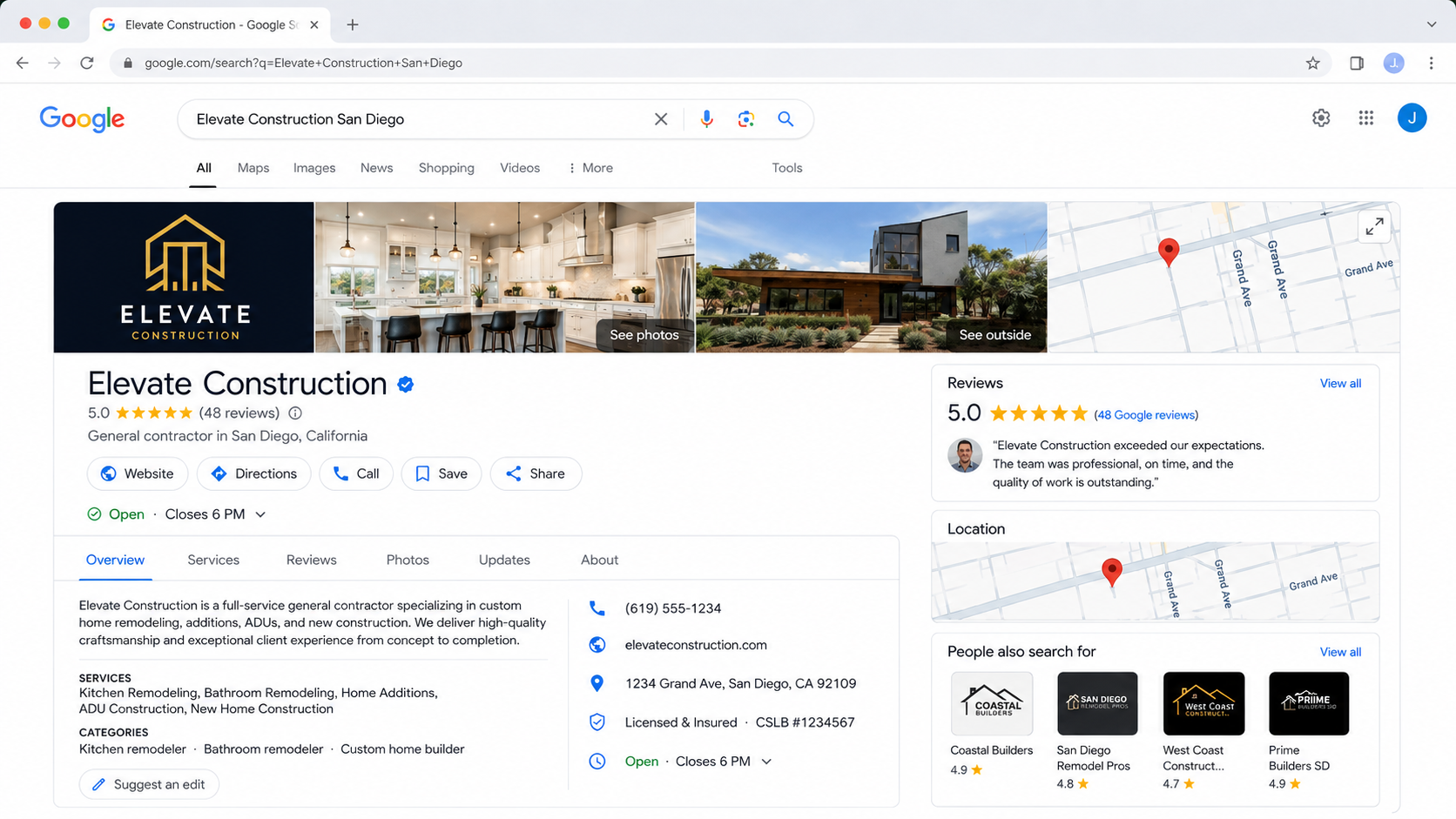The height and width of the screenshot is (819, 1456).
Task: Click the Google logo
Action: tap(82, 119)
